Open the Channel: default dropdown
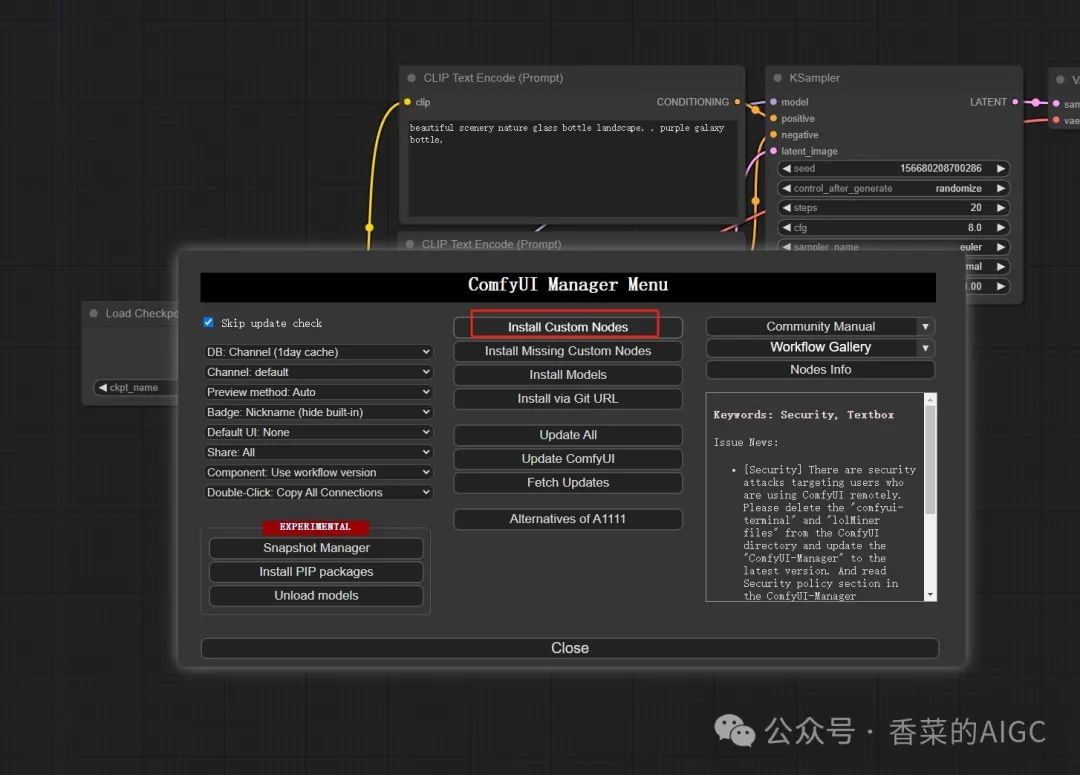1080x775 pixels. coord(318,372)
